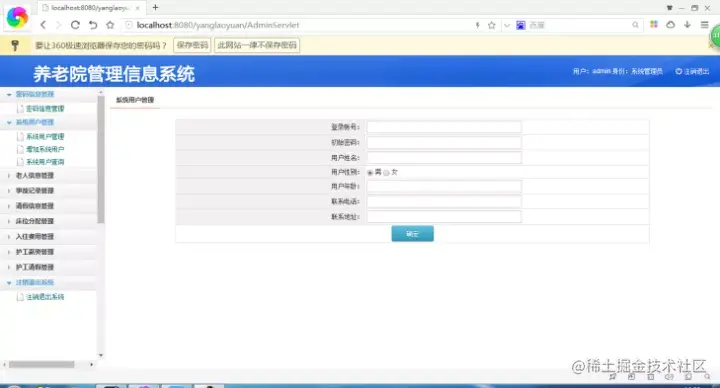Click the key icon on password bar
This screenshot has height=388, width=720.
coord(15,45)
